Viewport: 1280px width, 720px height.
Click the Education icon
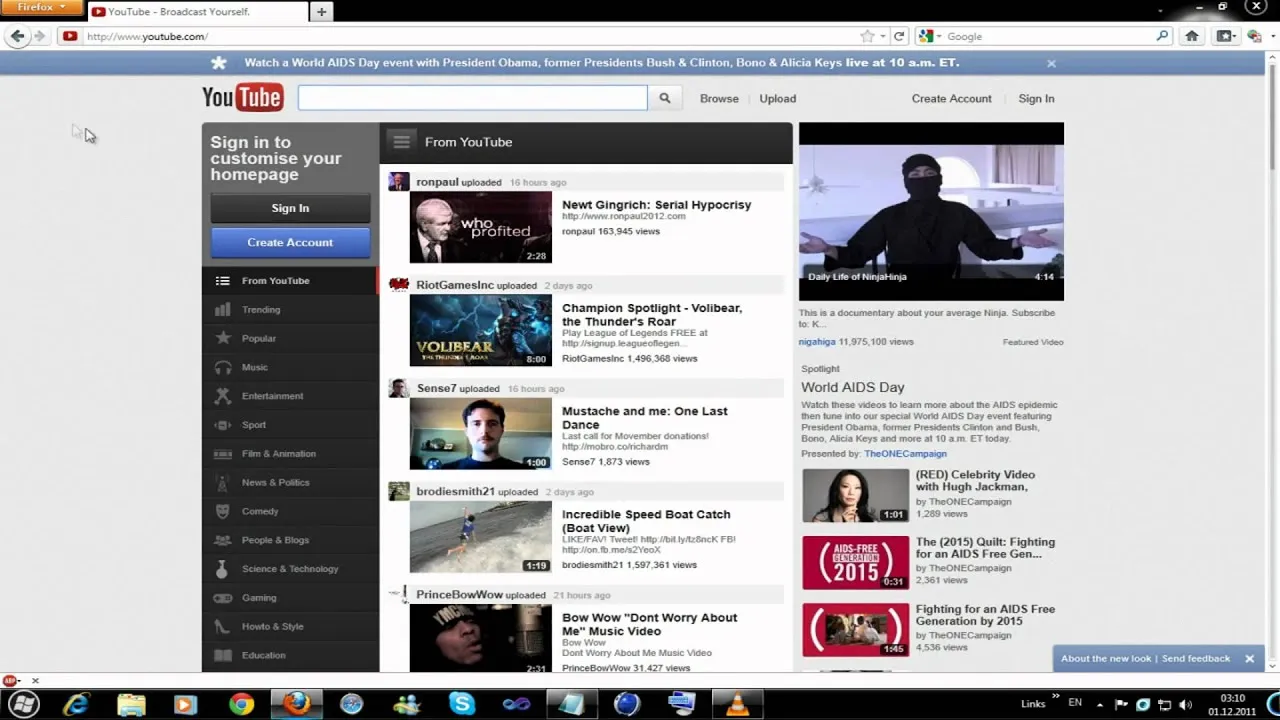coord(223,655)
